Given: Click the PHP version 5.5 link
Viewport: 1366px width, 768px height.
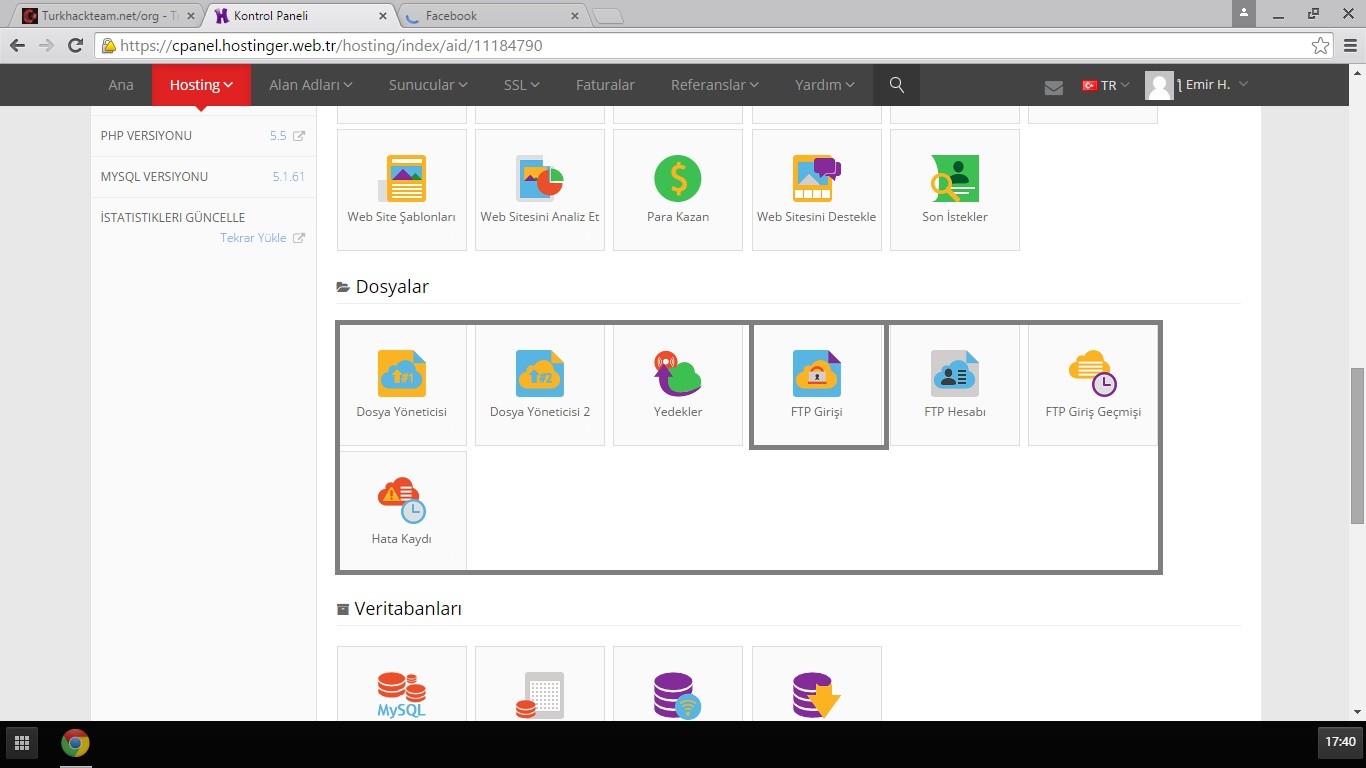Looking at the screenshot, I should 278,136.
